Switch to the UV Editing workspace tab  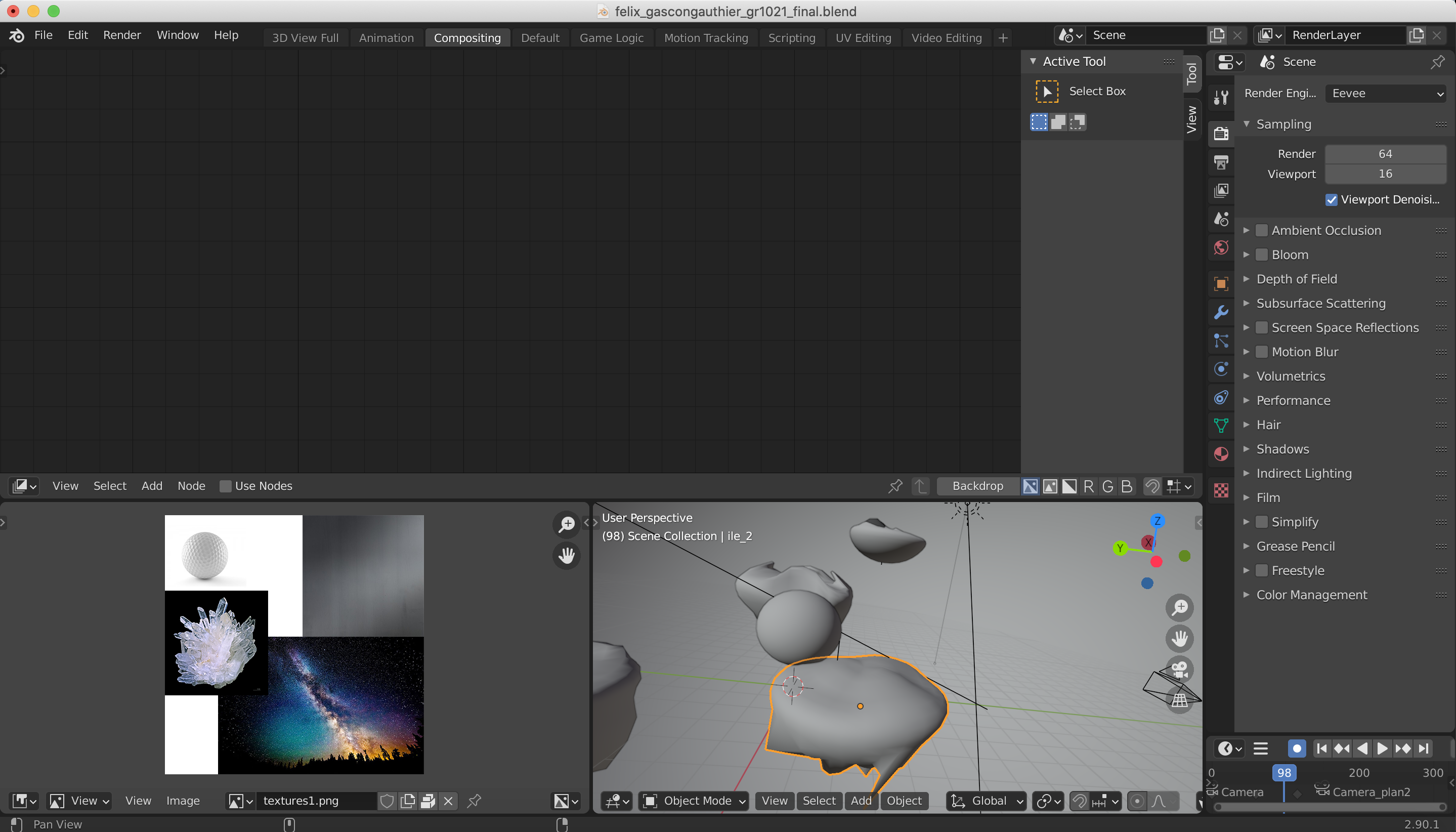point(863,38)
